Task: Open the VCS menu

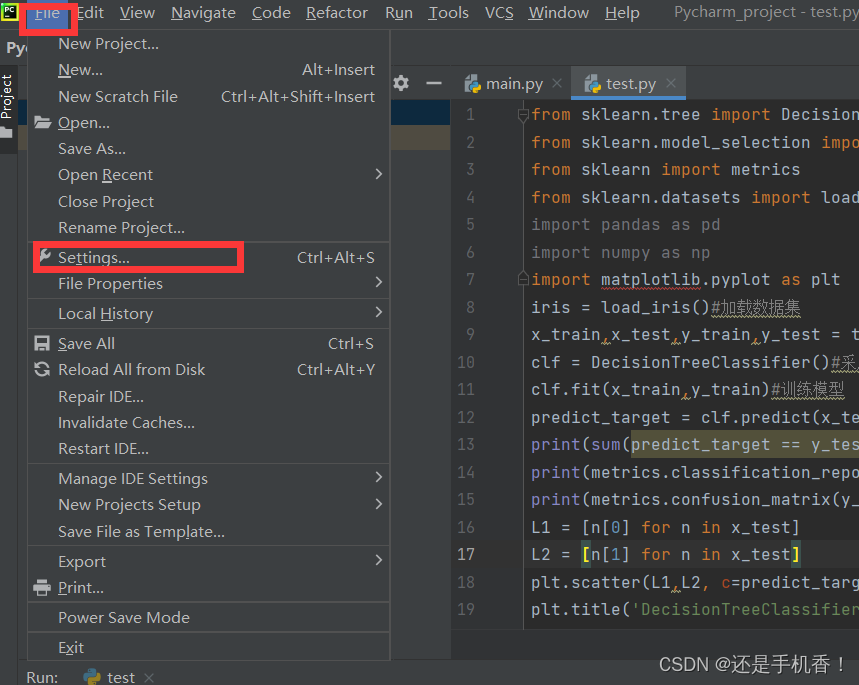Action: tap(499, 13)
